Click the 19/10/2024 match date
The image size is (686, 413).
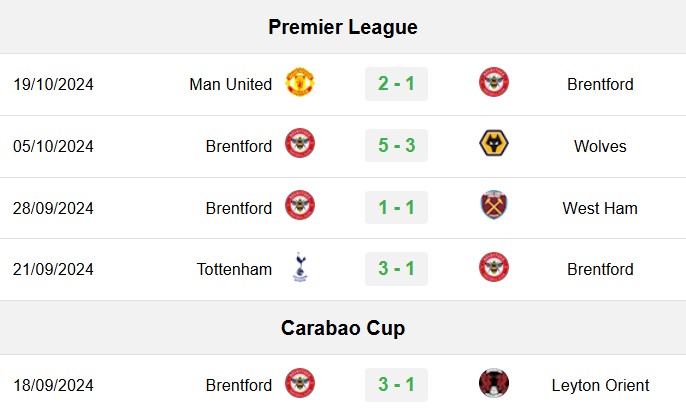tap(53, 84)
